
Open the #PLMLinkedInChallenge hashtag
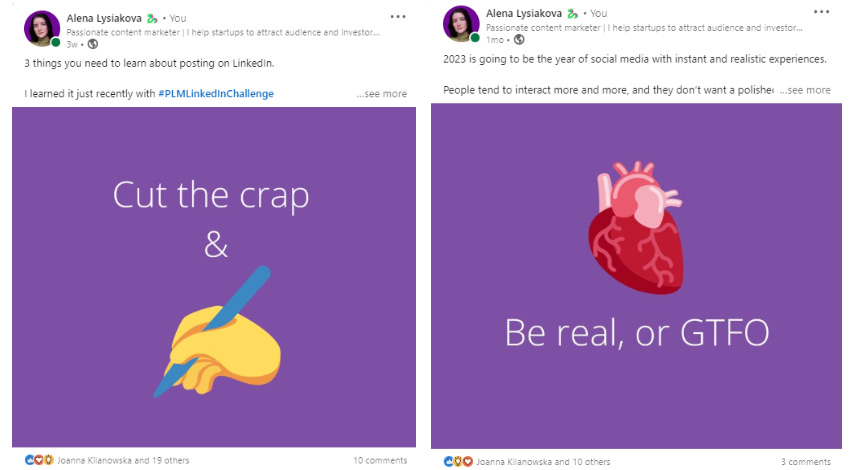(x=216, y=94)
